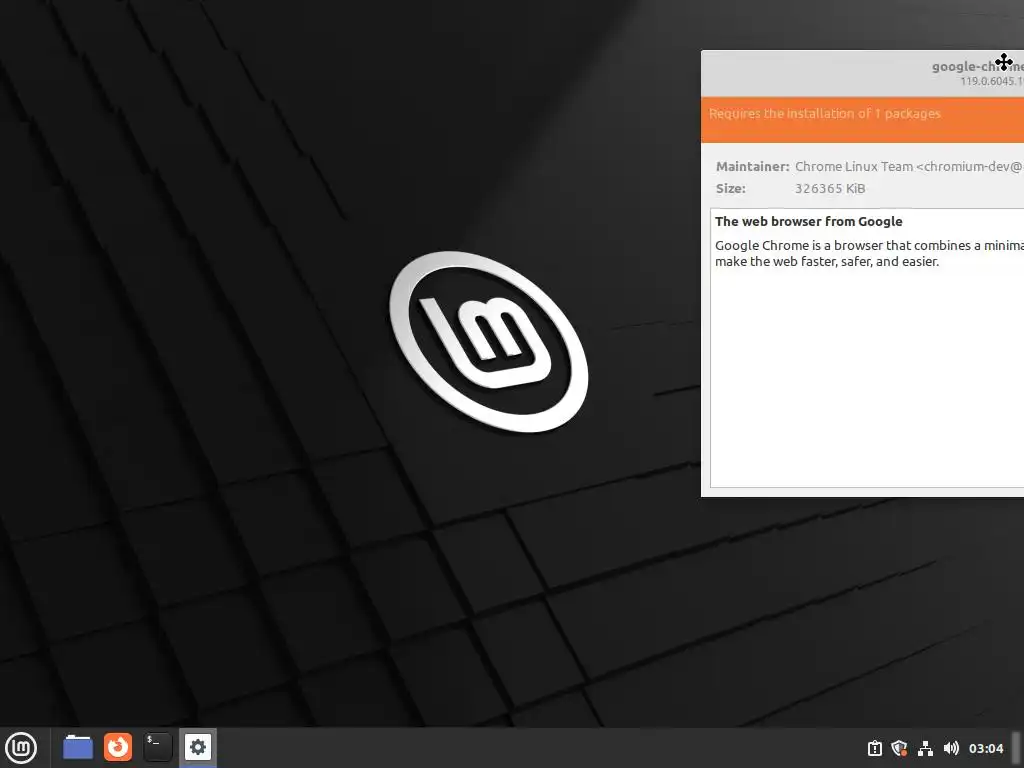Click the Google Chrome description paragraph
Image resolution: width=1024 pixels, height=768 pixels.
pyautogui.click(x=869, y=253)
